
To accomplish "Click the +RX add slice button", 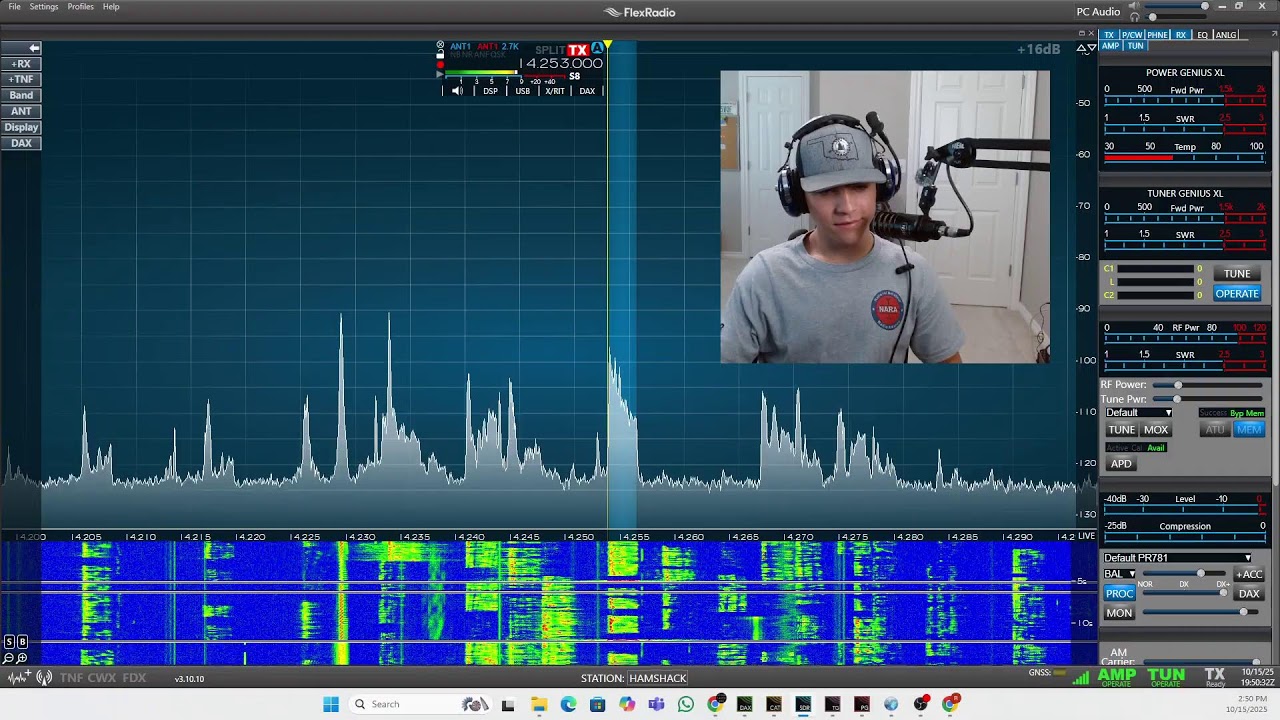I will [x=21, y=63].
